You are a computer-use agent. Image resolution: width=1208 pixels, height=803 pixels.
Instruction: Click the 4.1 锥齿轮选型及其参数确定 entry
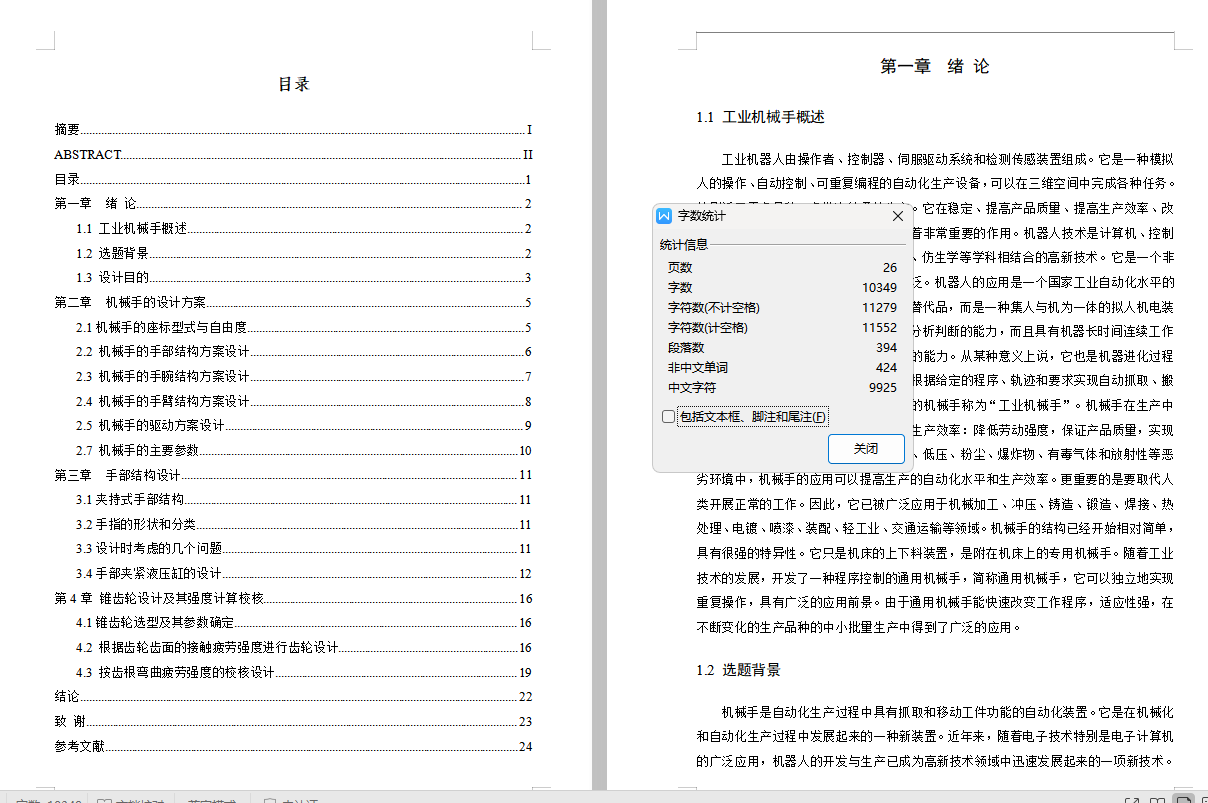[304, 623]
